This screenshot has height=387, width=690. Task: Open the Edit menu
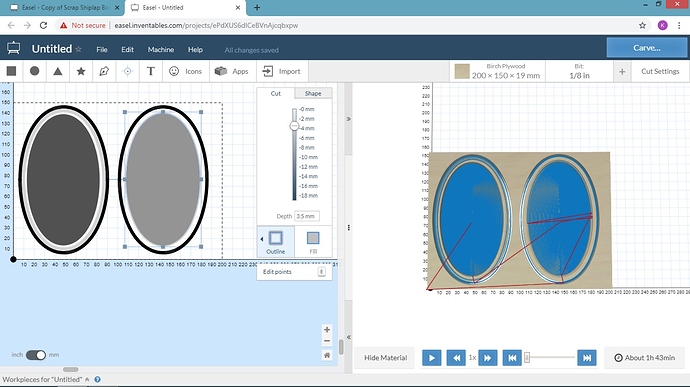click(x=128, y=49)
